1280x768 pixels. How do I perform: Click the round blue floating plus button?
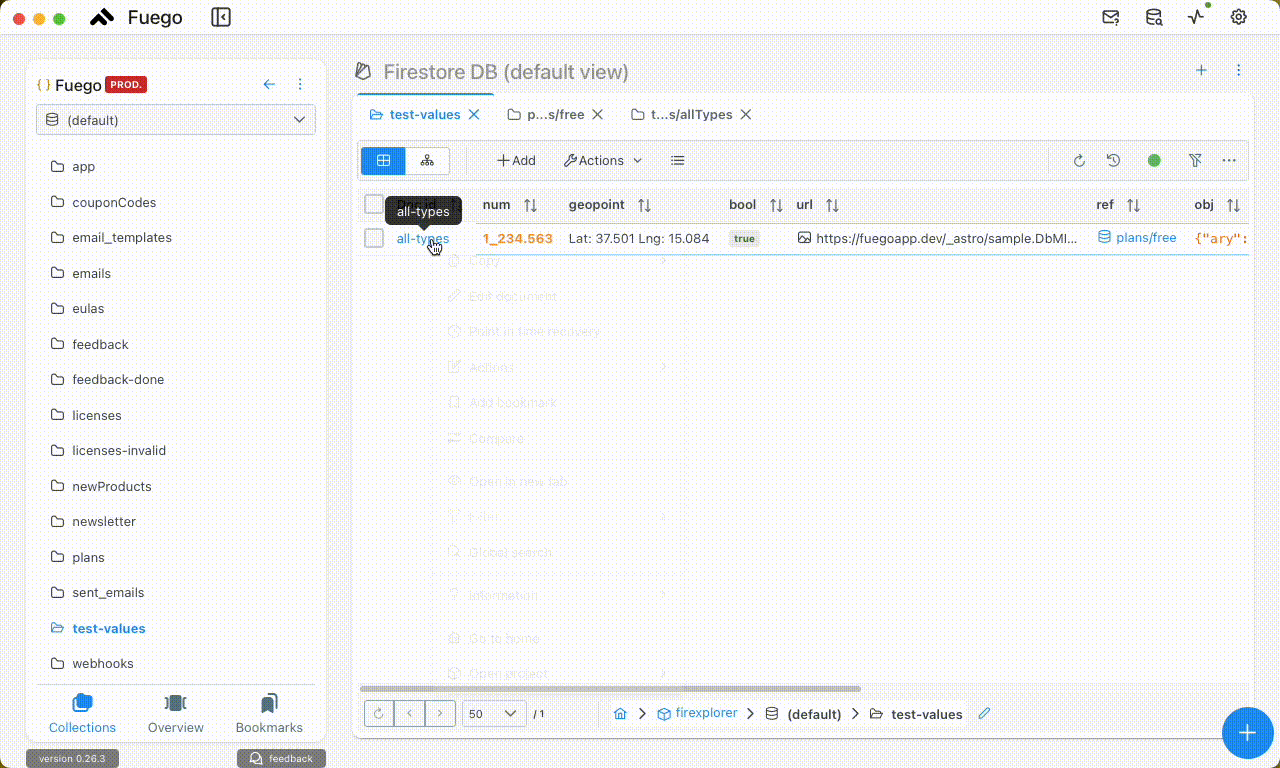(1247, 732)
